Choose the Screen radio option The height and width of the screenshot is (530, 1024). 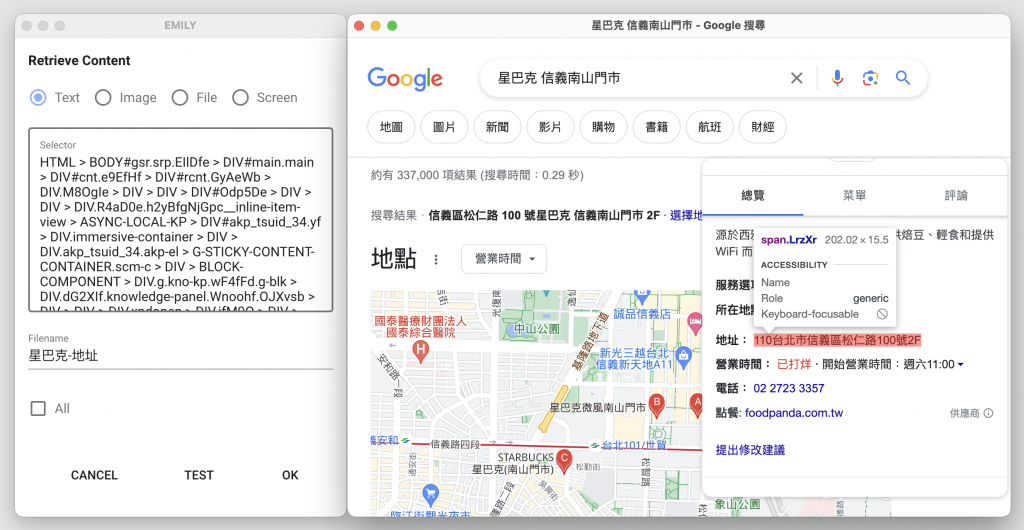(x=240, y=98)
